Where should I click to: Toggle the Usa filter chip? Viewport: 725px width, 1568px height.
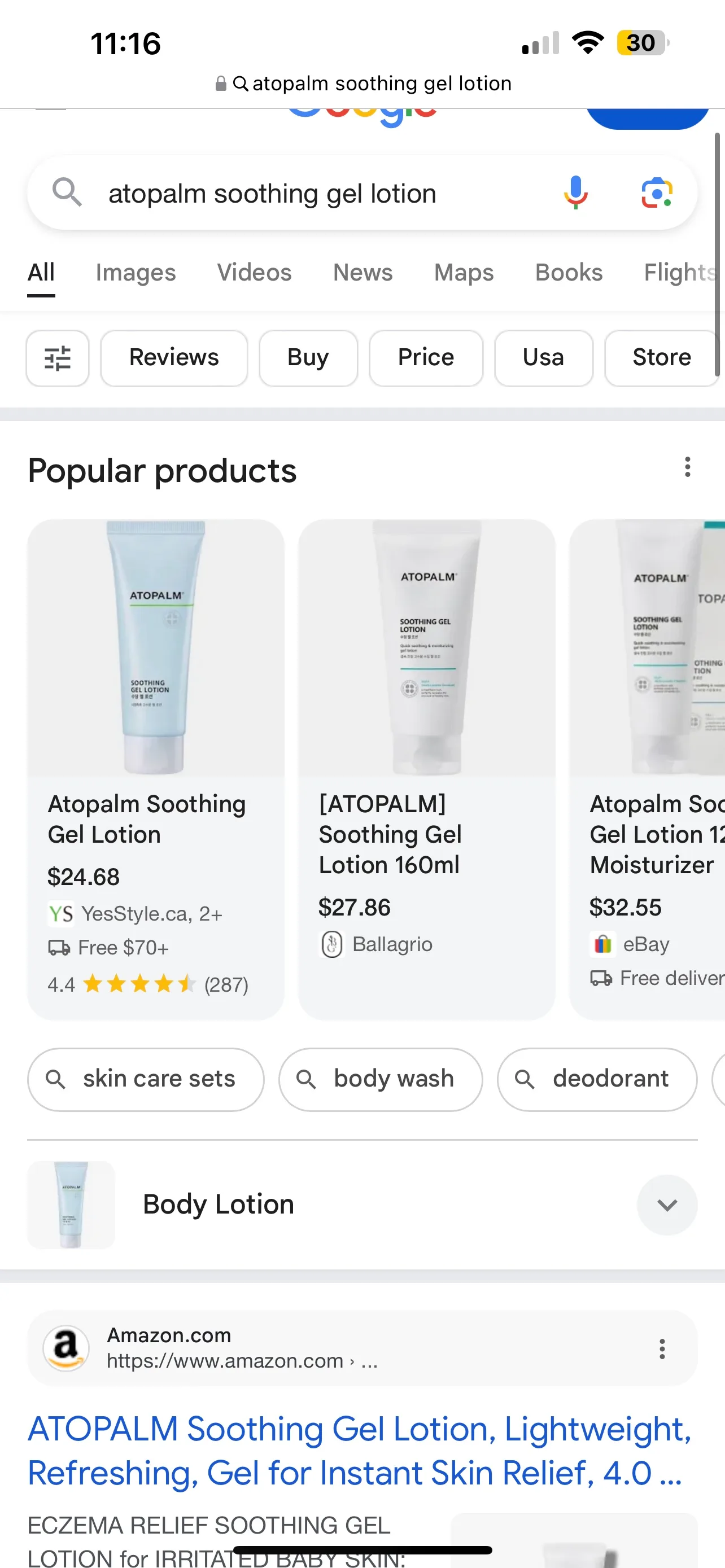tap(543, 358)
